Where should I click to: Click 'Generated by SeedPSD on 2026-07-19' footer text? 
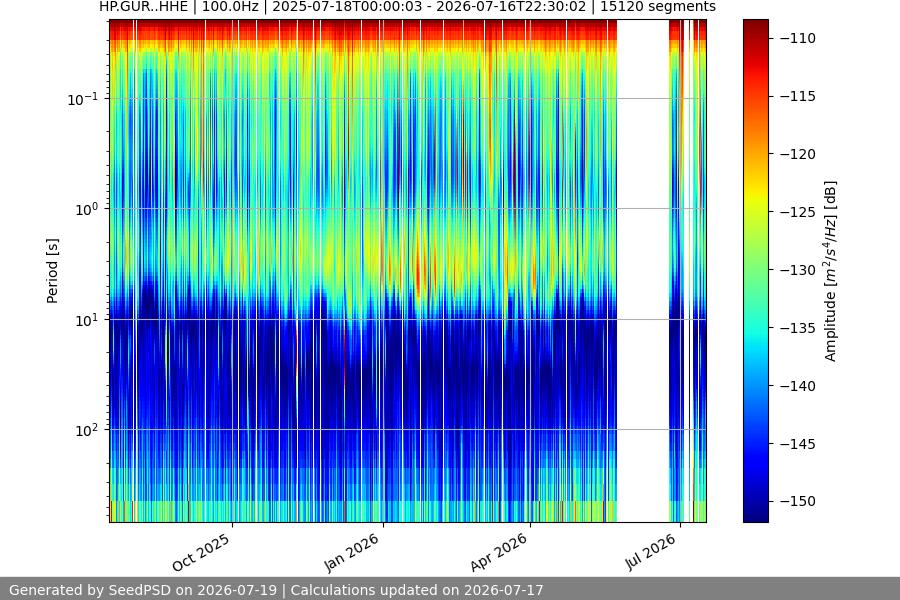(143, 590)
